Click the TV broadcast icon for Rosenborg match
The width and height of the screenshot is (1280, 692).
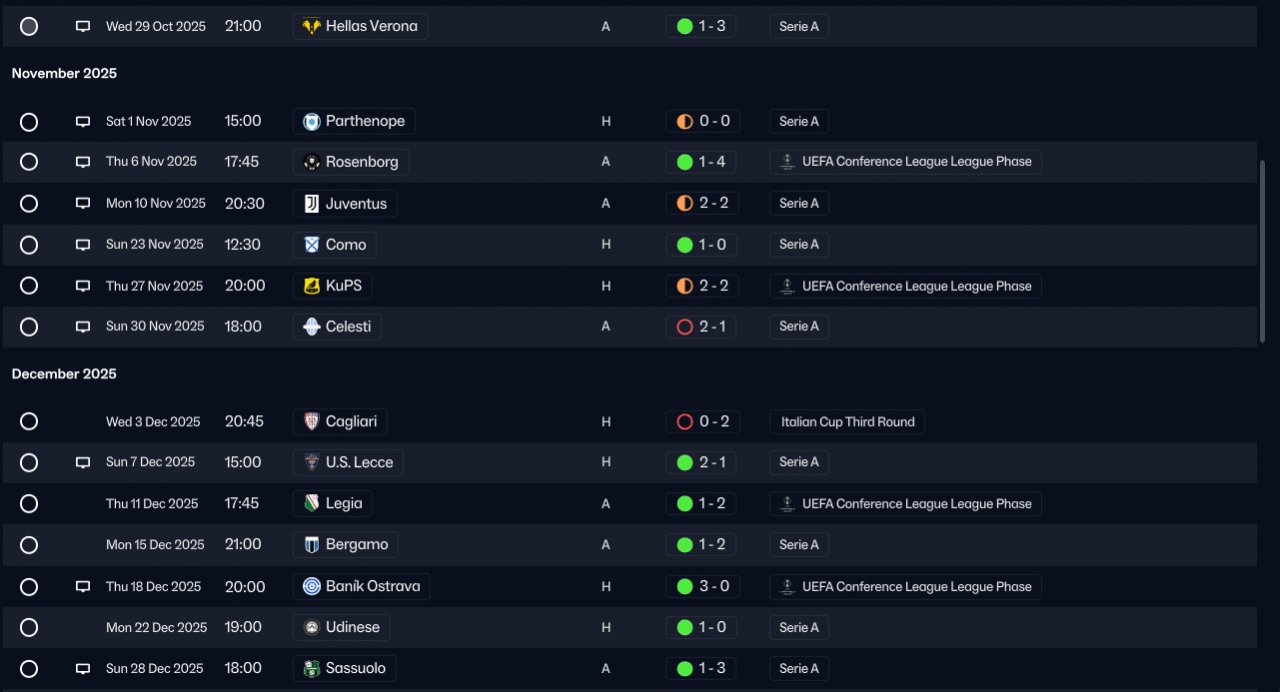pyautogui.click(x=83, y=162)
